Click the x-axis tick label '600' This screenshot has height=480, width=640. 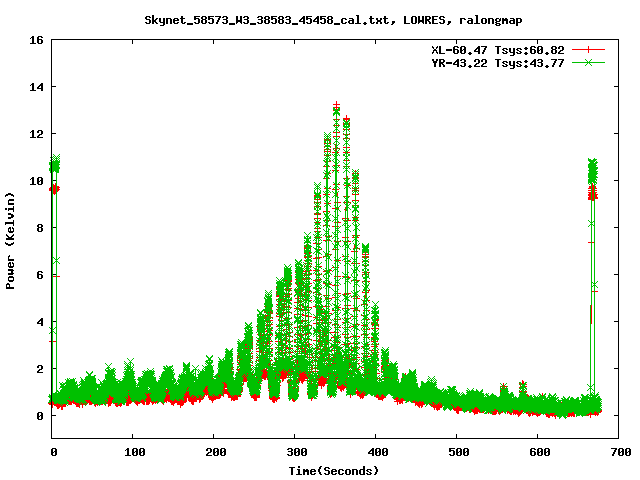tap(540, 452)
